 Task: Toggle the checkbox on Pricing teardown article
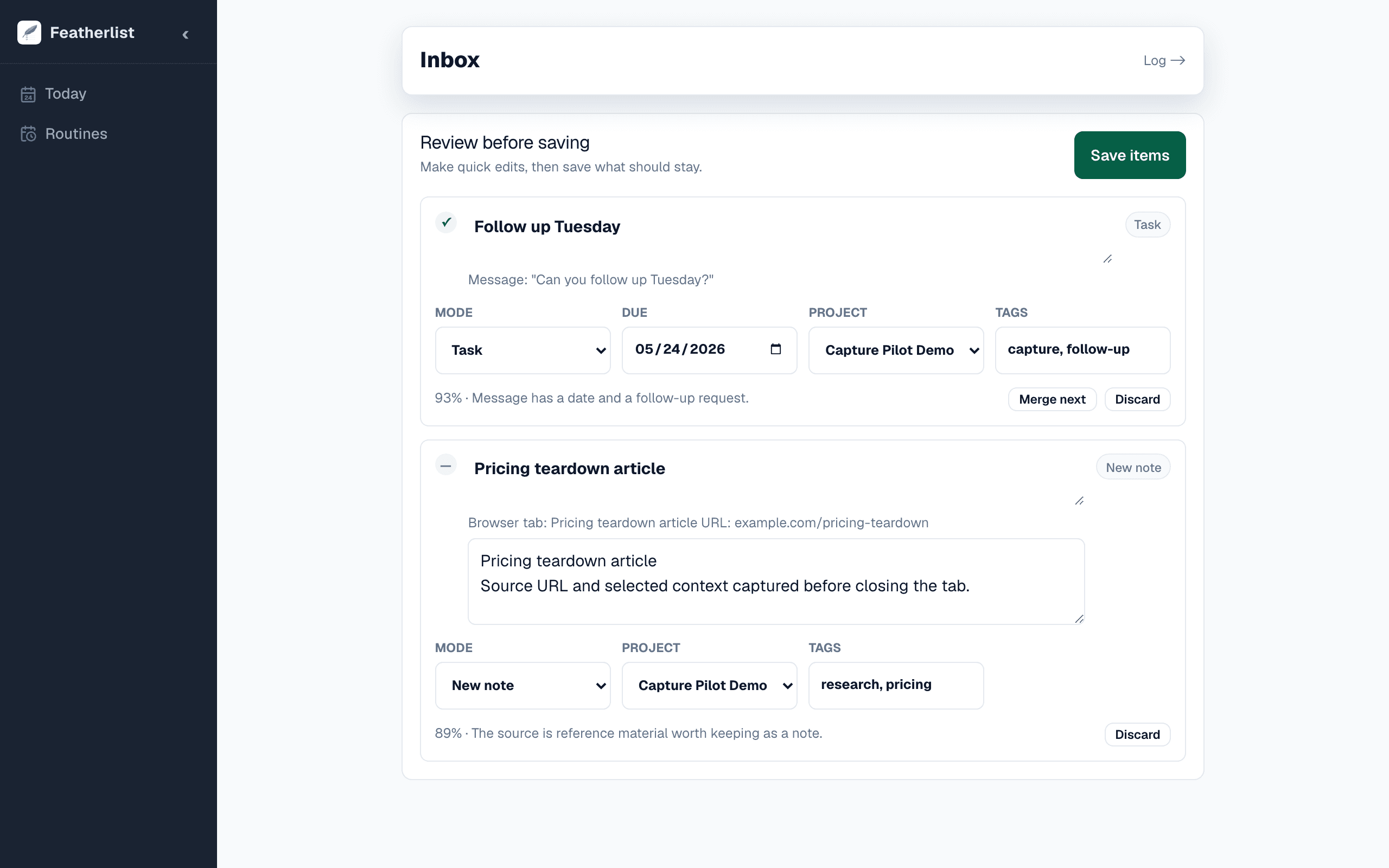pyautogui.click(x=446, y=465)
